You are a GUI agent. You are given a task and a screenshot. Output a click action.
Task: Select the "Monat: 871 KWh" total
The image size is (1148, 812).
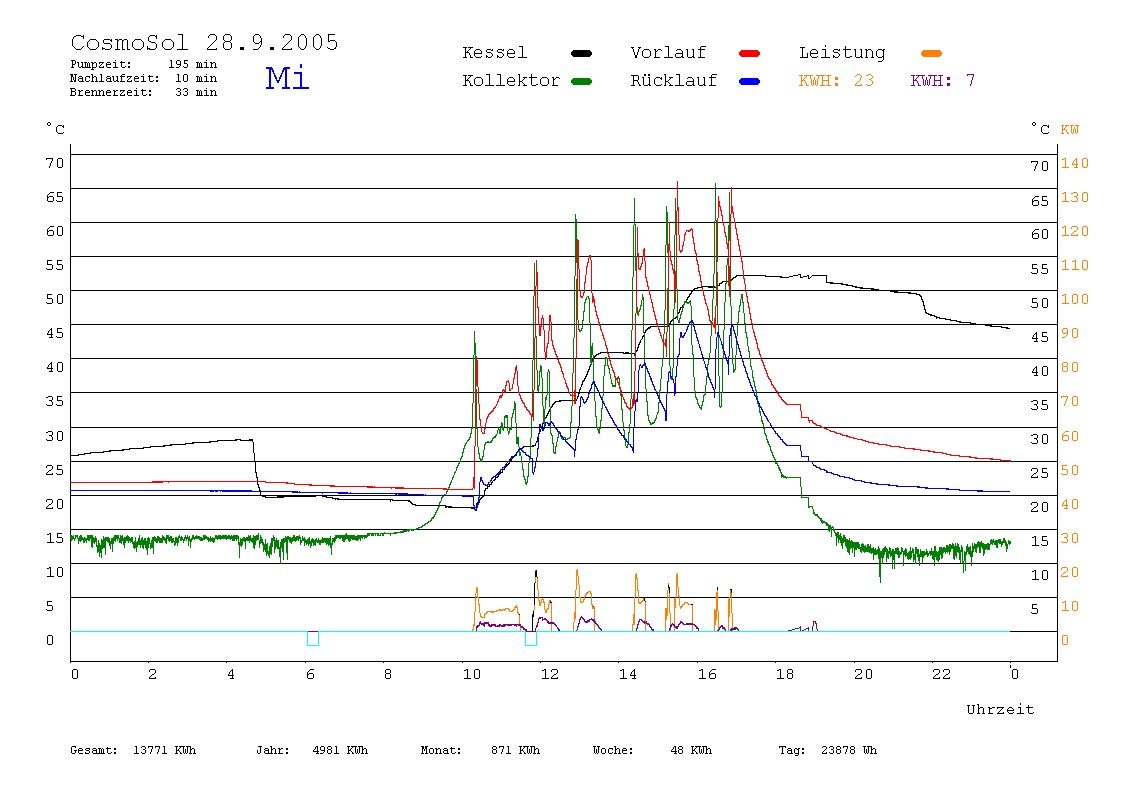(x=480, y=750)
